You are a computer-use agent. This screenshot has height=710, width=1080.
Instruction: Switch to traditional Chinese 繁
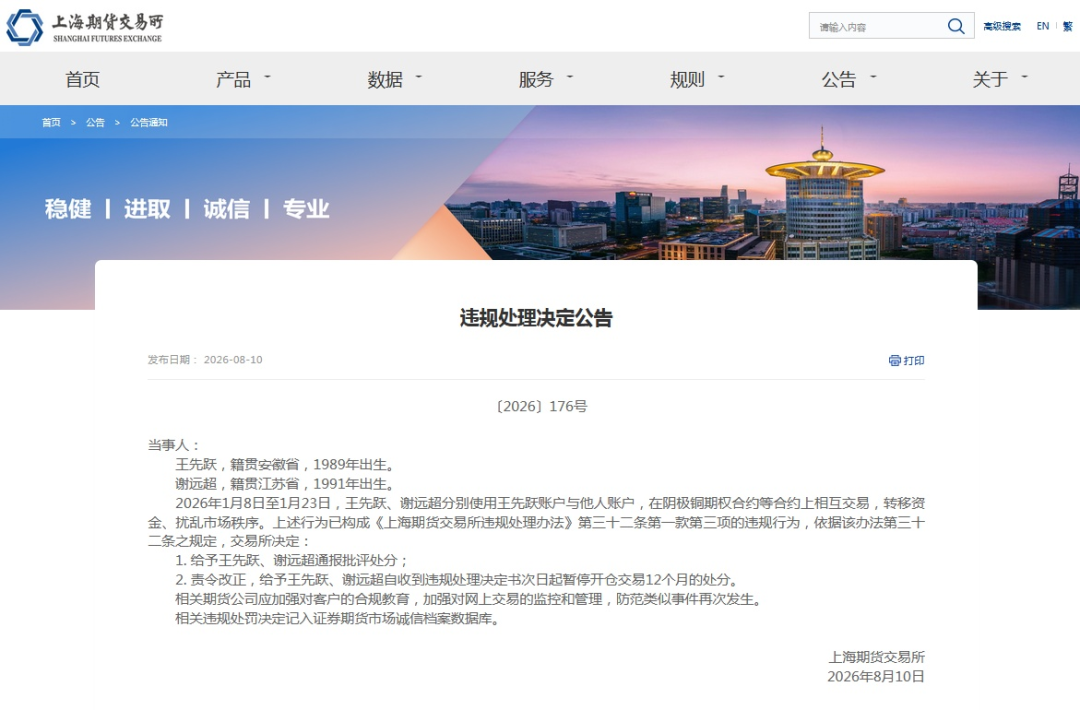pos(1068,26)
